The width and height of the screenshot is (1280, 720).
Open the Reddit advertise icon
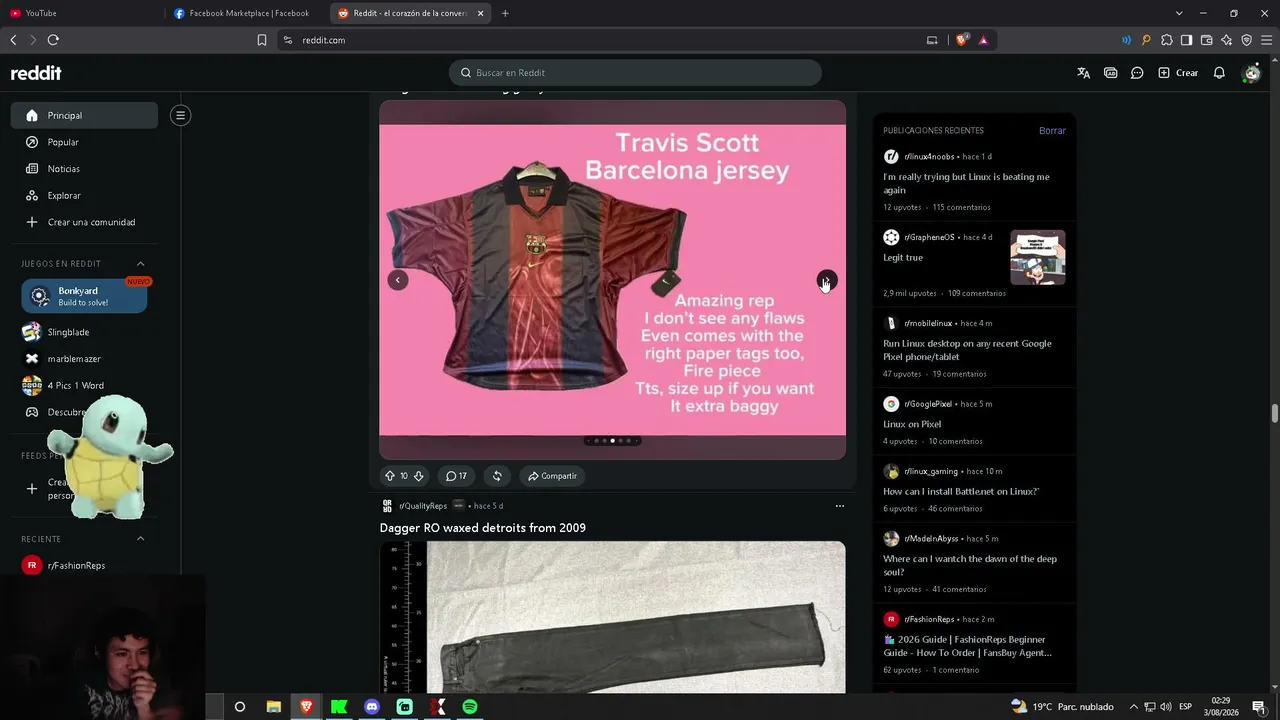tap(1110, 73)
